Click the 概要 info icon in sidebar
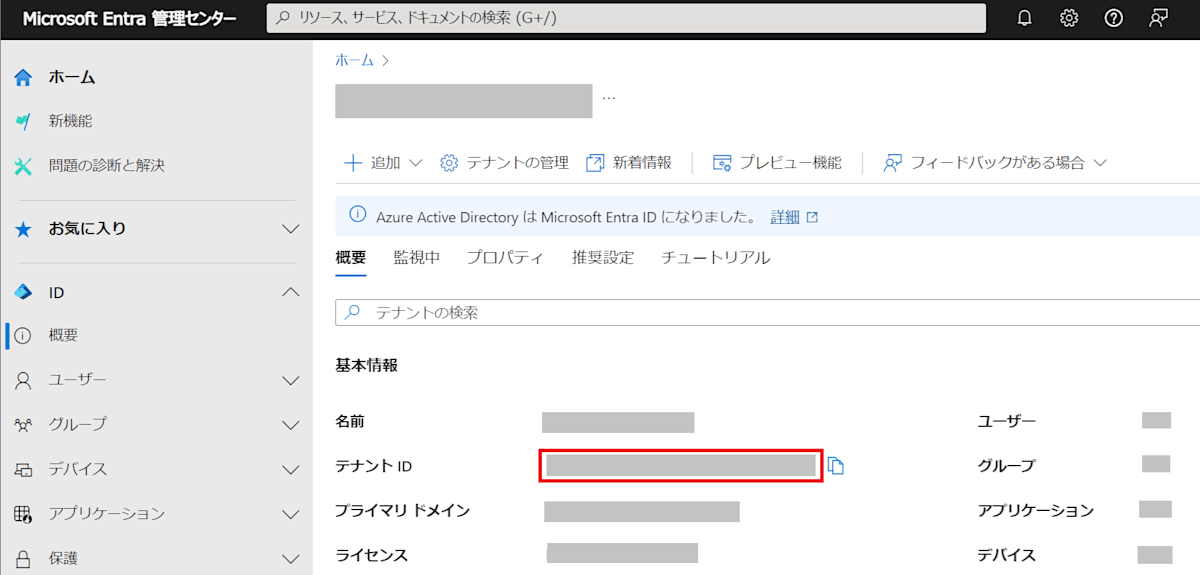Image resolution: width=1200 pixels, height=575 pixels. [x=23, y=336]
